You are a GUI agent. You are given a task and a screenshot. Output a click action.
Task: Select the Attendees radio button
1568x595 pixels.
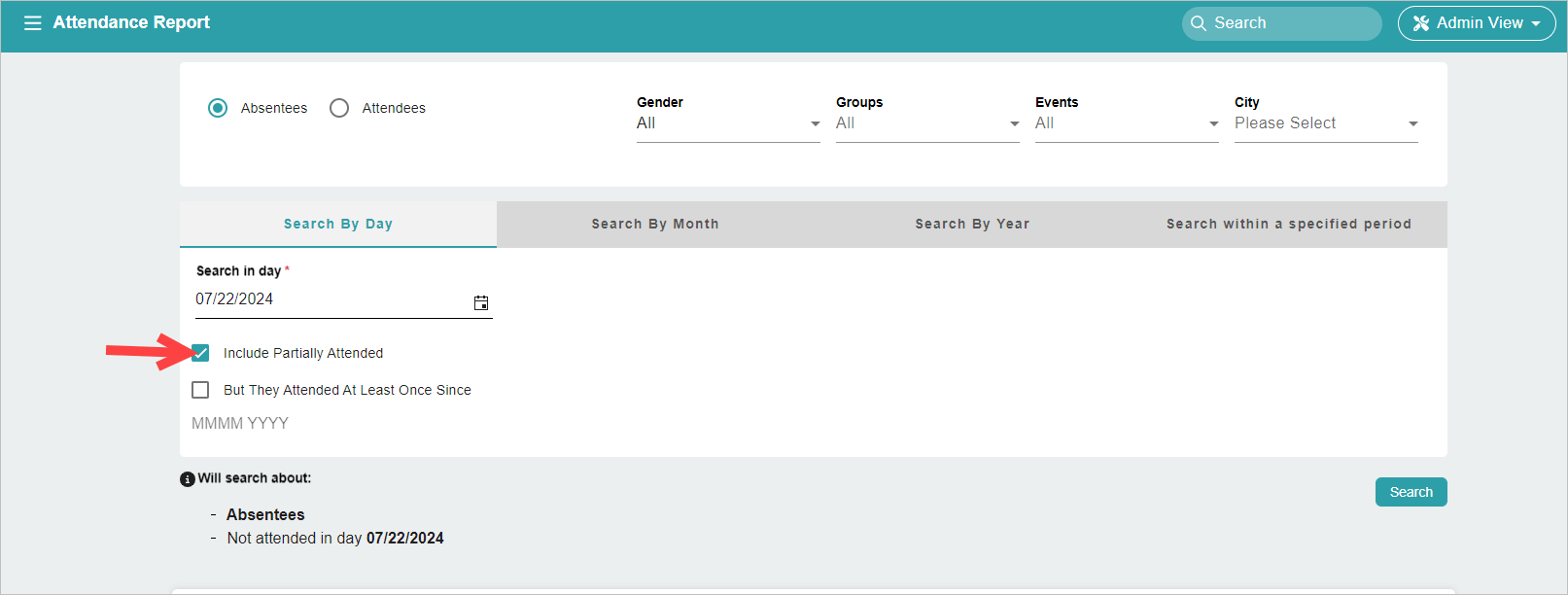339,108
